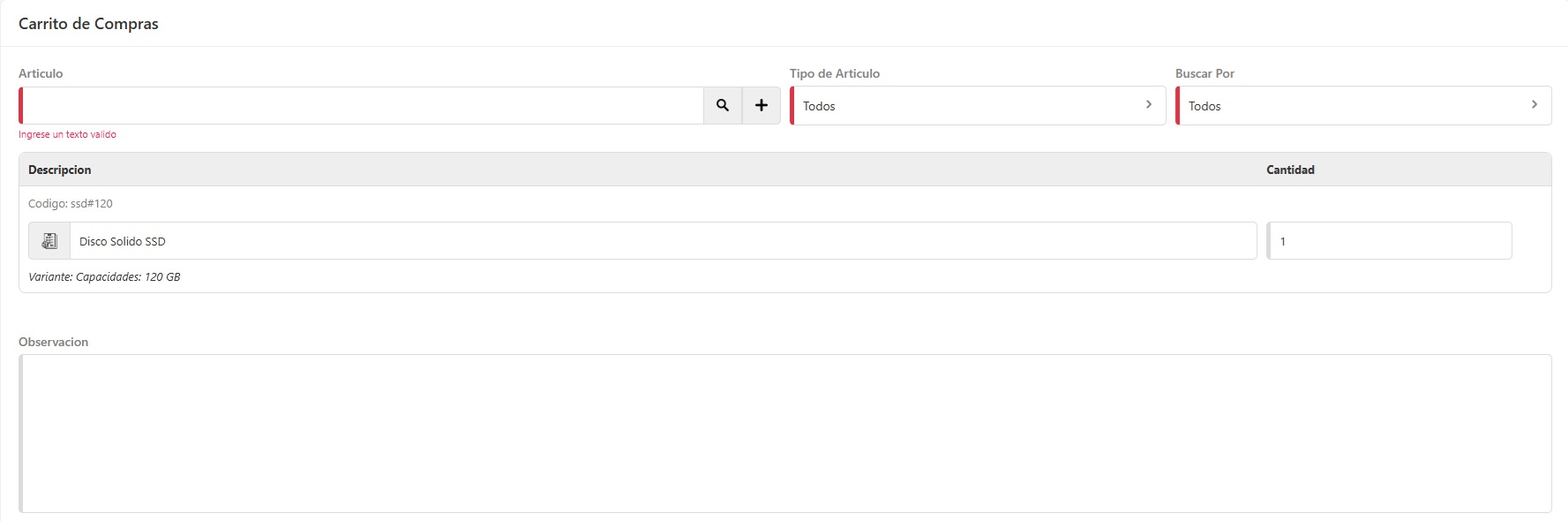
Task: Click the magnifying glass search icon
Action: [x=723, y=105]
